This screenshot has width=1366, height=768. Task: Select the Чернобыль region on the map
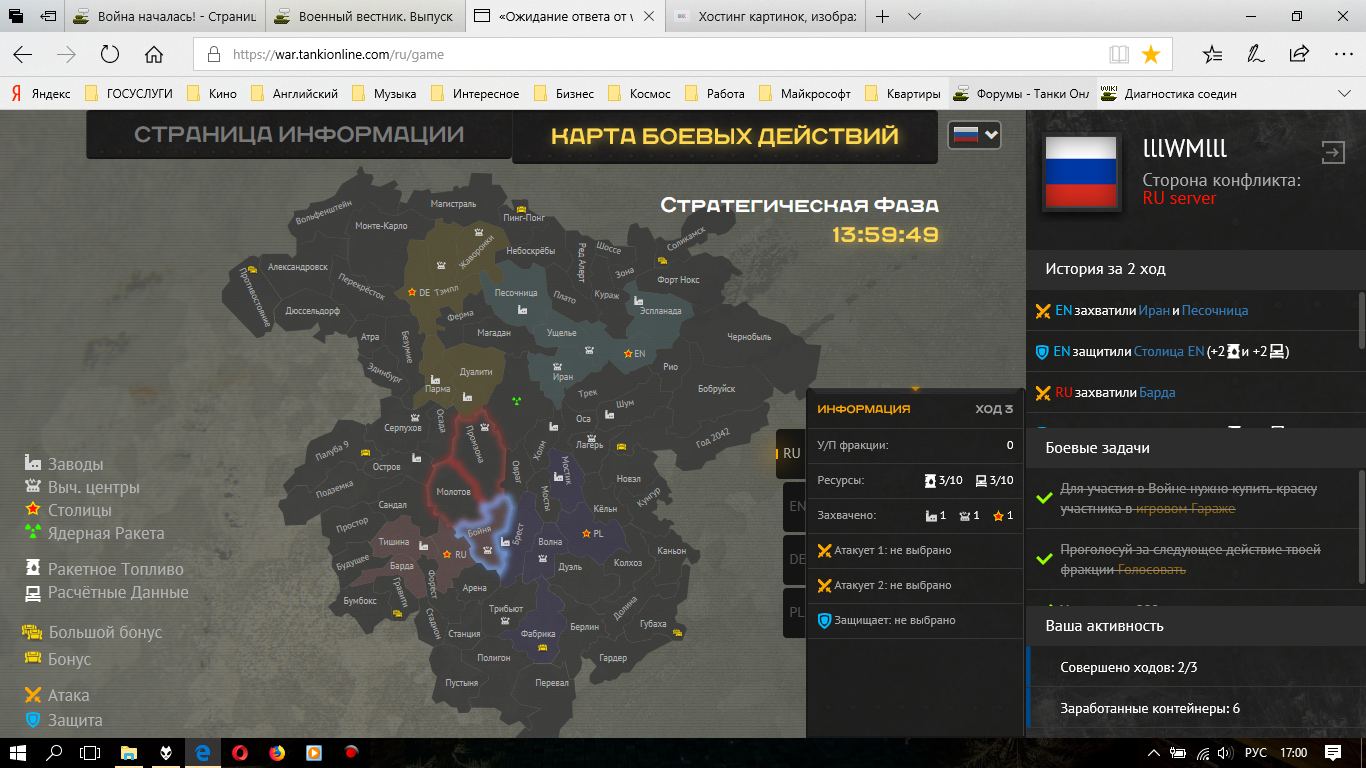(x=750, y=337)
